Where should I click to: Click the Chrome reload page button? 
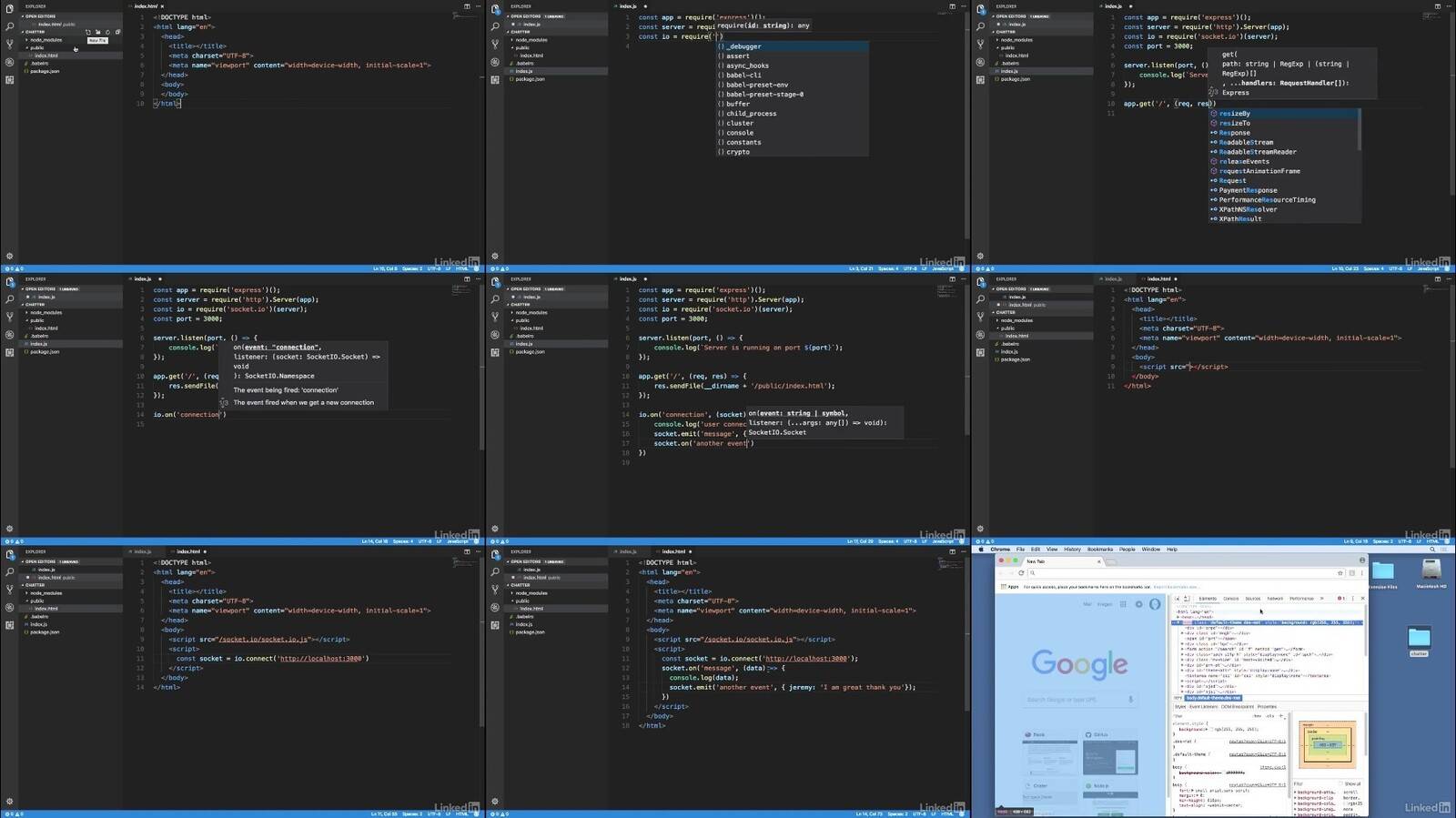click(1021, 573)
